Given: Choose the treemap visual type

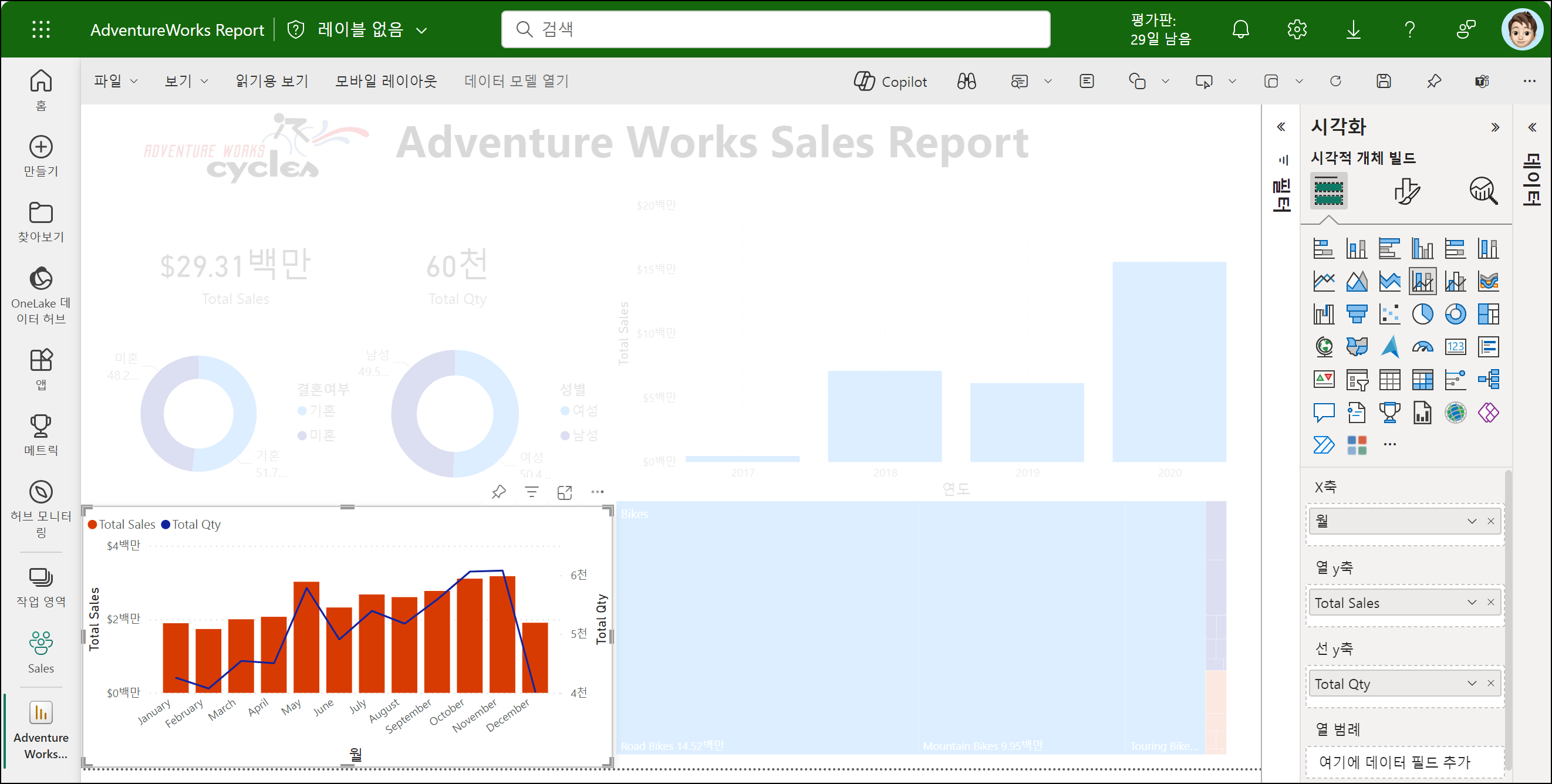Looking at the screenshot, I should [x=1487, y=314].
